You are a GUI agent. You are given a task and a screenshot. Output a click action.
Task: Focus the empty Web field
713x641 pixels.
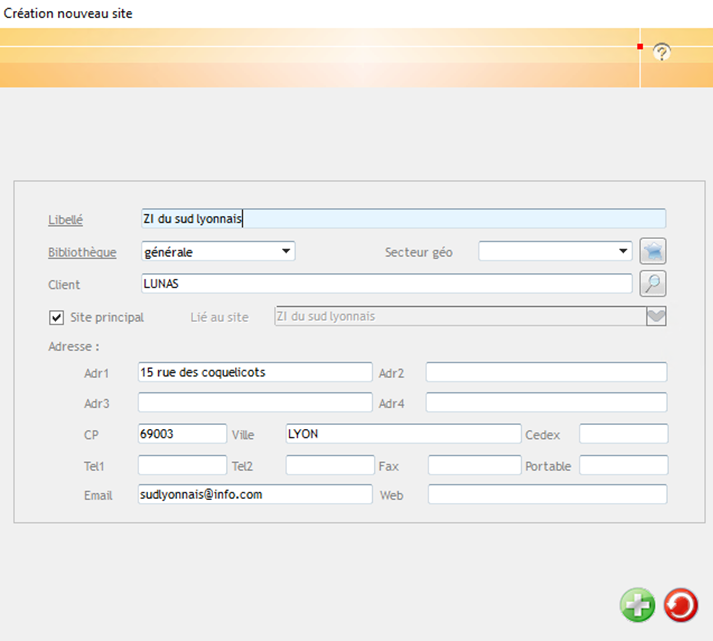point(546,494)
